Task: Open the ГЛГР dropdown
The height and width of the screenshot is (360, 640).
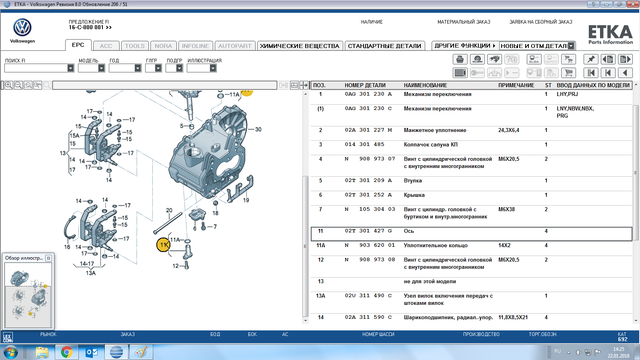Action: coord(158,68)
